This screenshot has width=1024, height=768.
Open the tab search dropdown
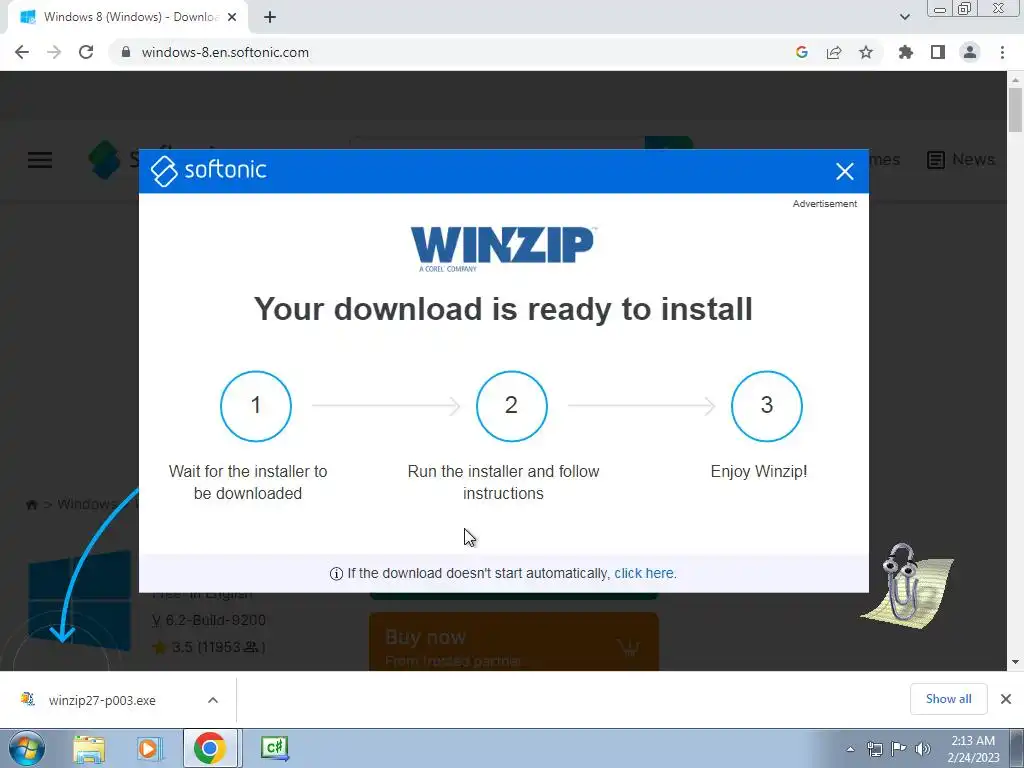click(904, 17)
